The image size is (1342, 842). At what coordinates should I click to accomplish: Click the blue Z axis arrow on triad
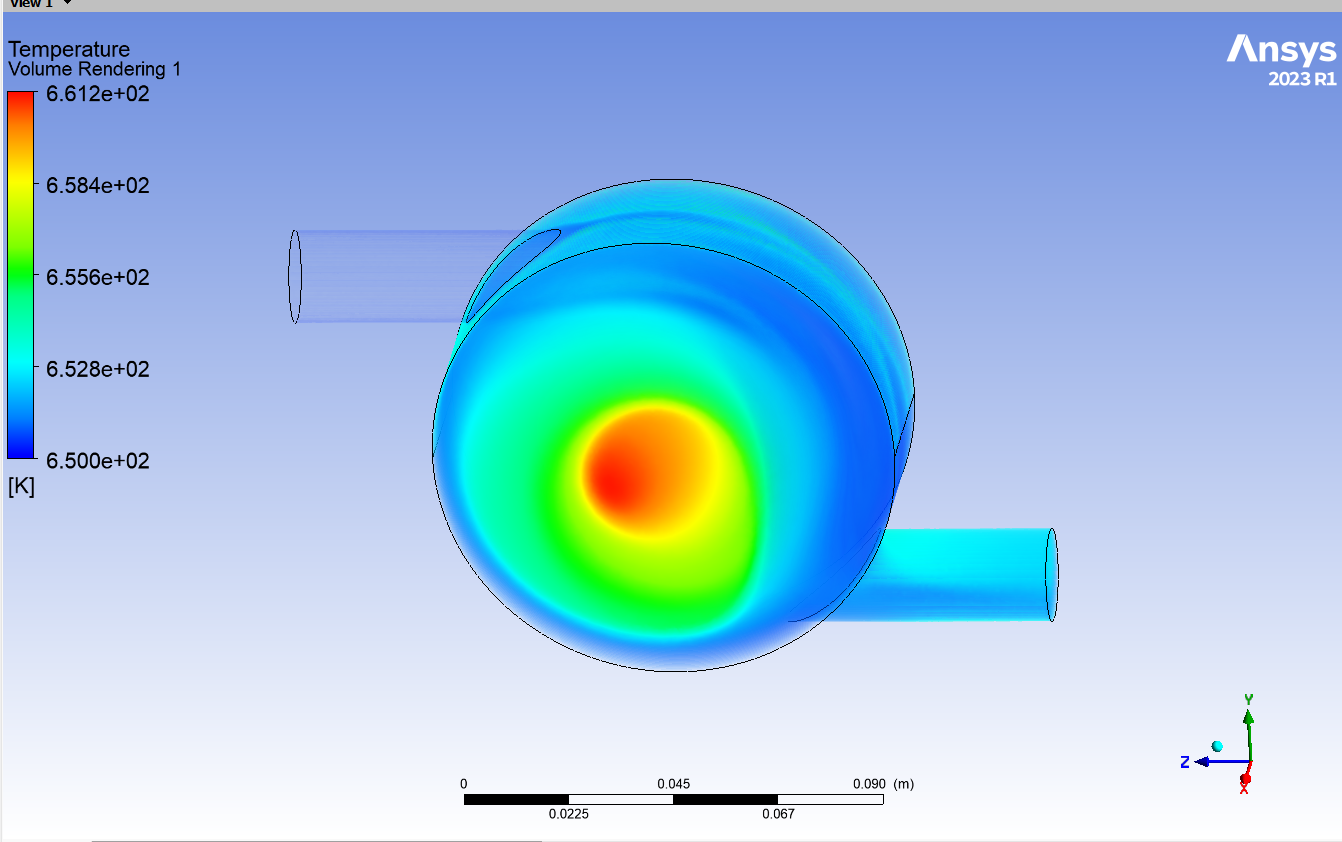(x=1203, y=761)
